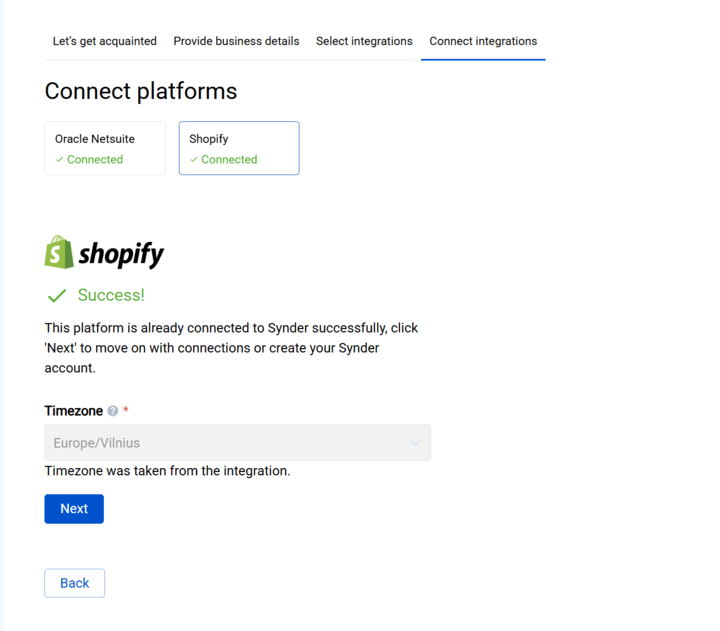The image size is (720, 631).
Task: Go to Select integrations tab
Action: pos(364,41)
